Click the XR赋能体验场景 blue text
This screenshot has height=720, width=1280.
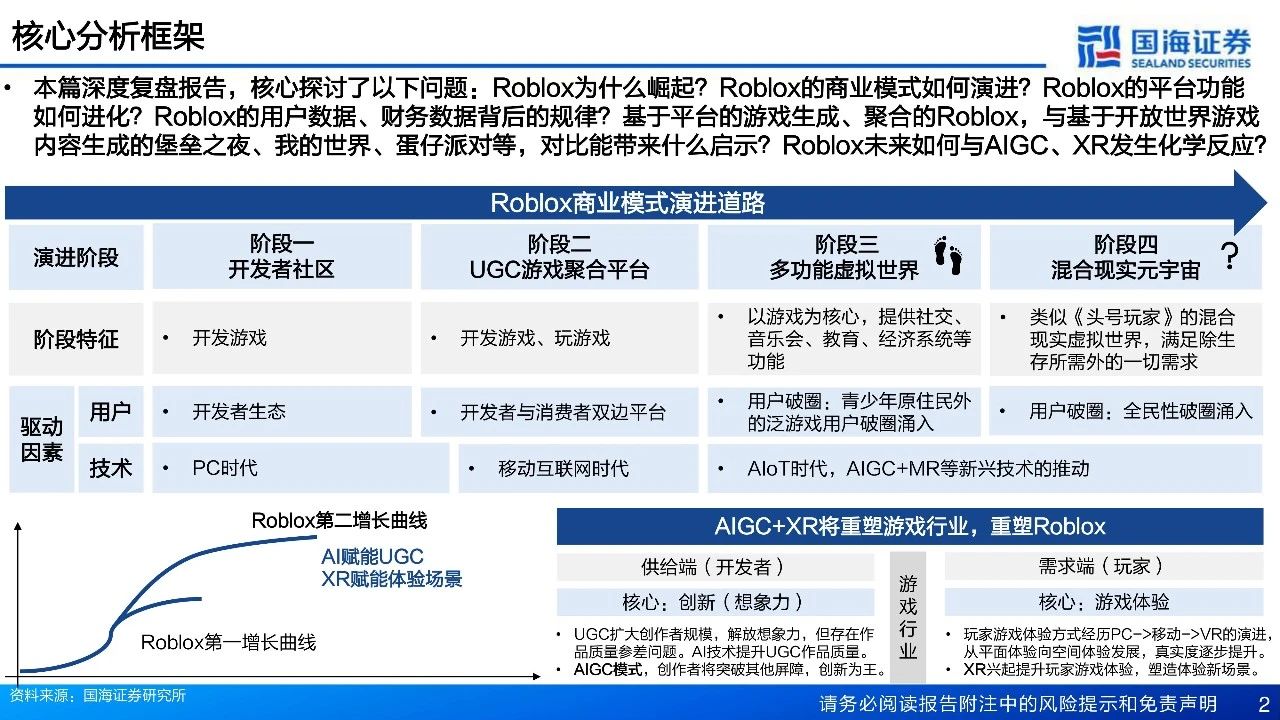tap(392, 578)
